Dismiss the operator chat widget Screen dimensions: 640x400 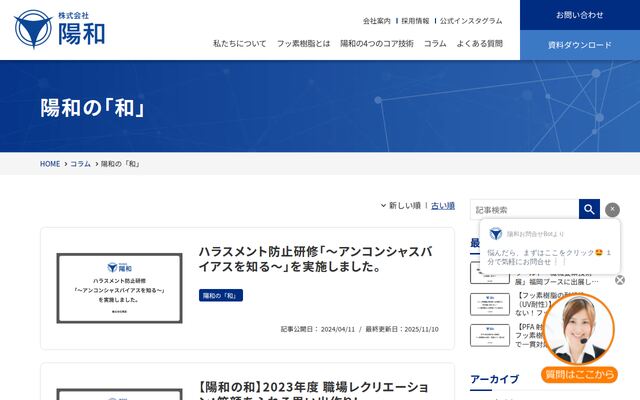(x=620, y=280)
